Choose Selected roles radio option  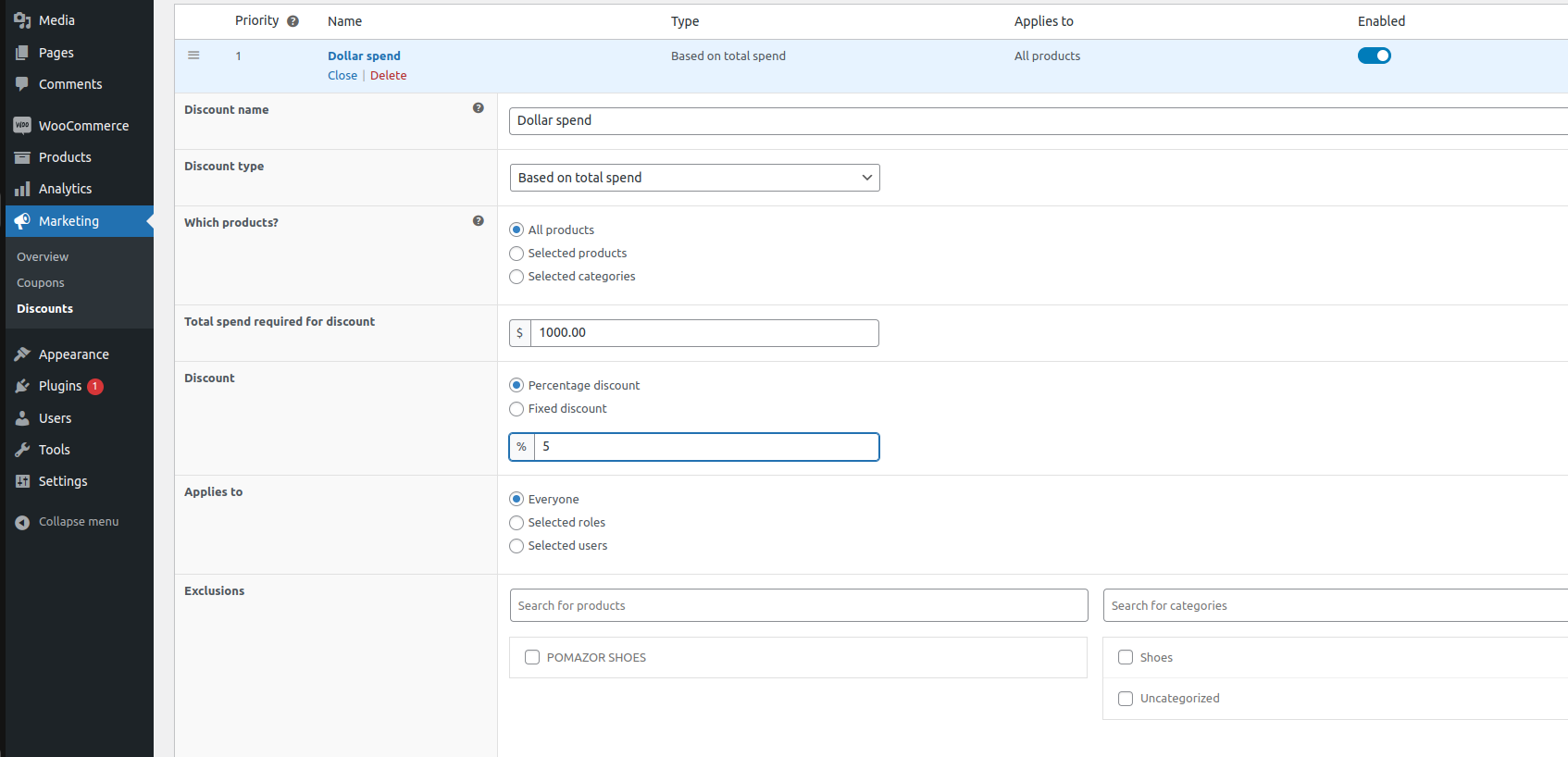516,523
